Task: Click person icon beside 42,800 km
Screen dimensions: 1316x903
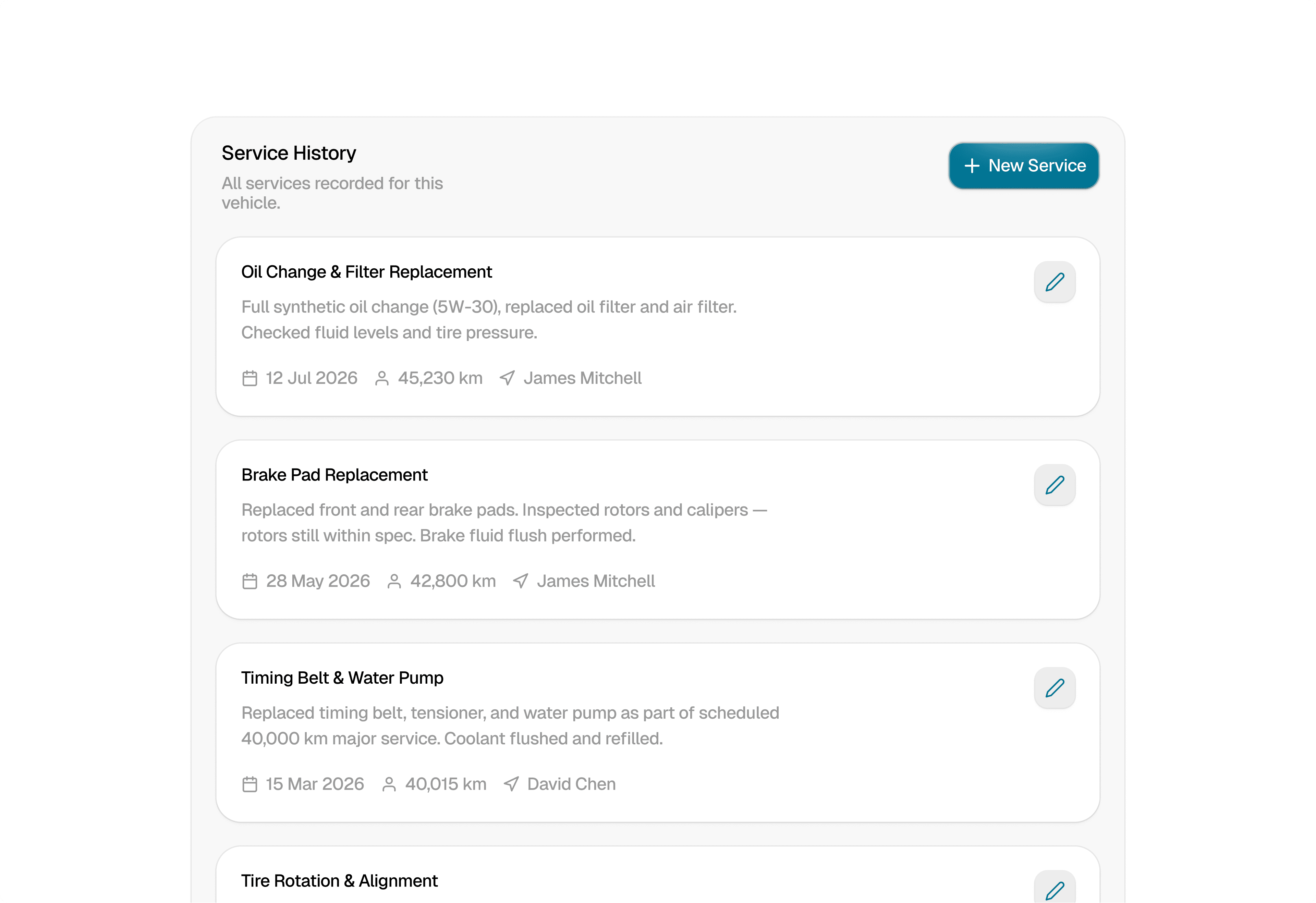Action: 394,582
